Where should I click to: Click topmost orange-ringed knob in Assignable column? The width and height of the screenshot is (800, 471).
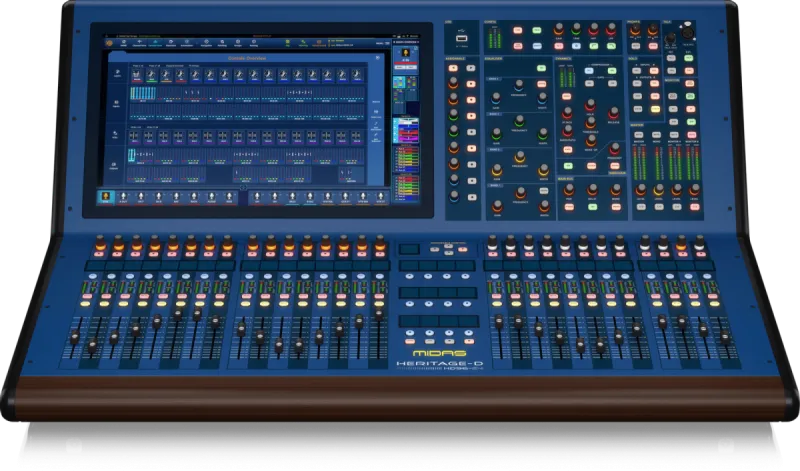(453, 82)
